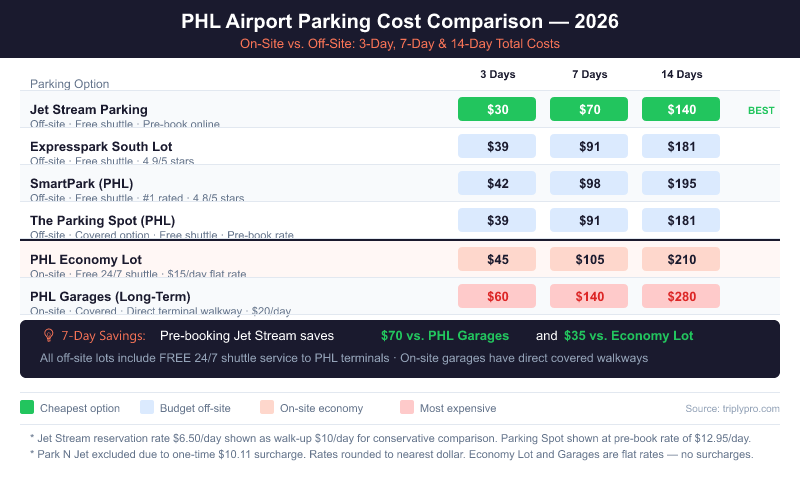Click the blue Budget off-site swatch
Image resolution: width=800 pixels, height=500 pixels.
pos(148,408)
